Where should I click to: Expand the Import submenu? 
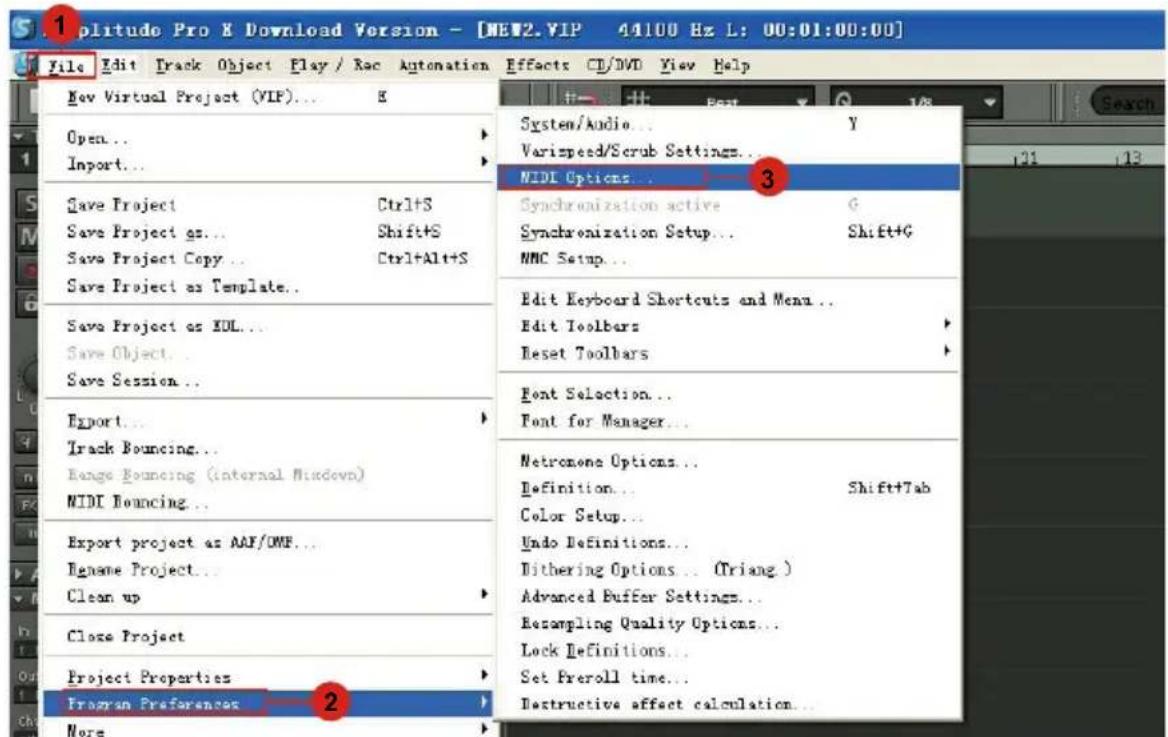[x=268, y=164]
